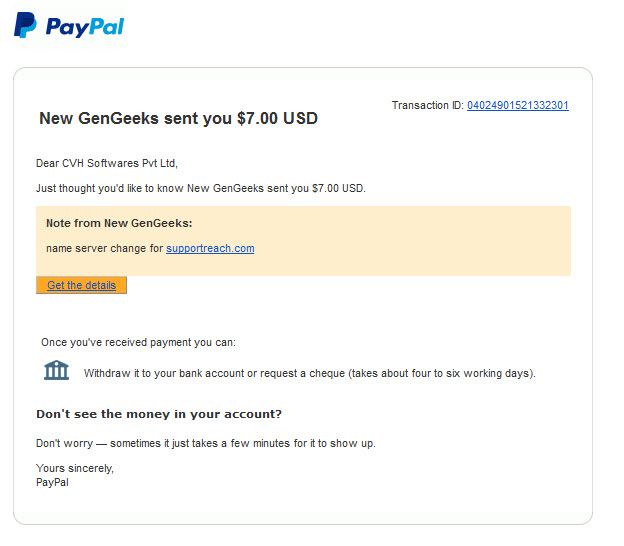624x546 pixels.
Task: Click the 'Transaction ID:' label text
Action: tap(427, 105)
